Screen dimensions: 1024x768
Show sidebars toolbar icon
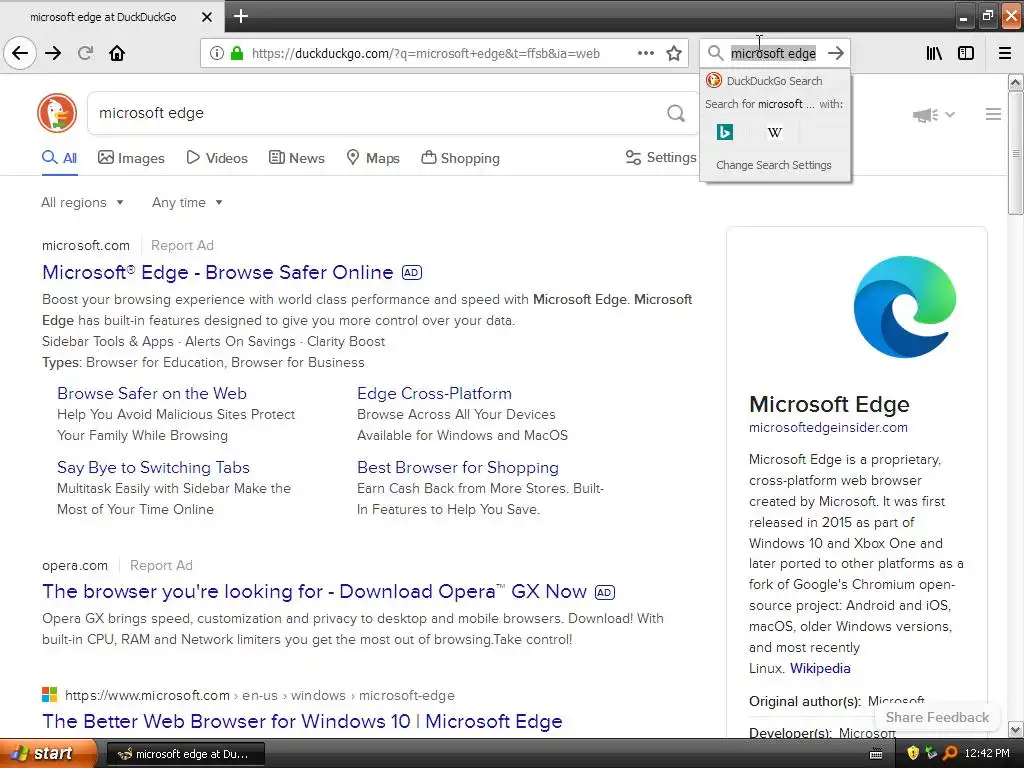pos(966,53)
